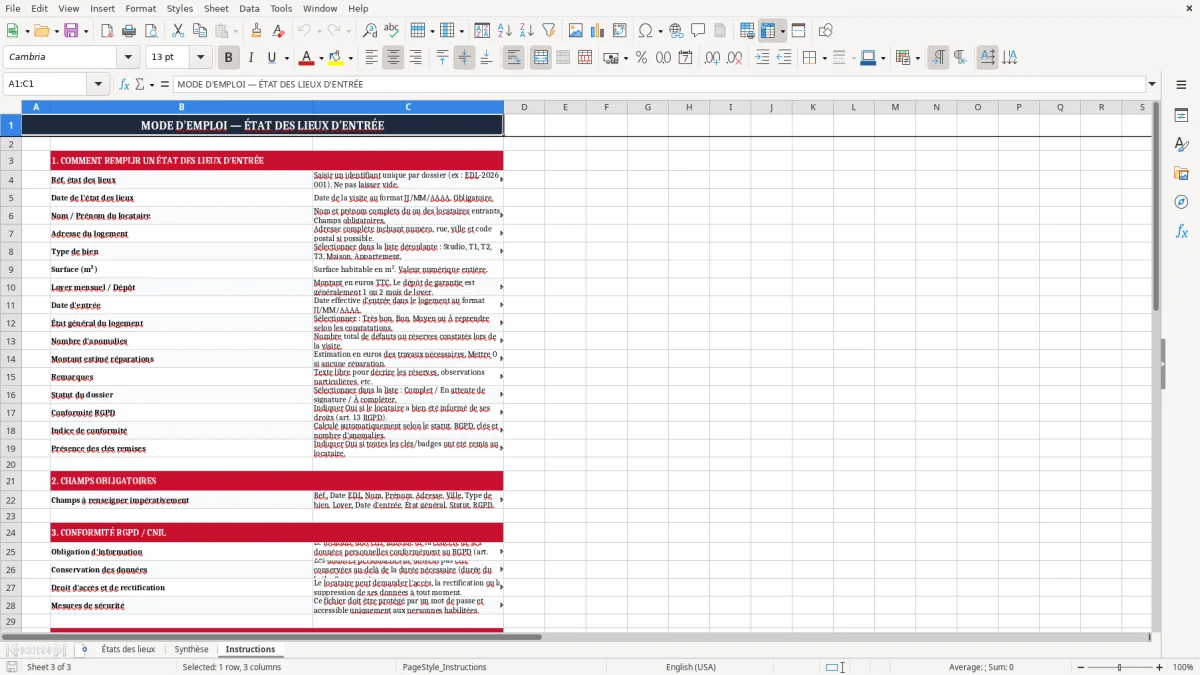Click the Sort dialog icon

(x=482, y=31)
